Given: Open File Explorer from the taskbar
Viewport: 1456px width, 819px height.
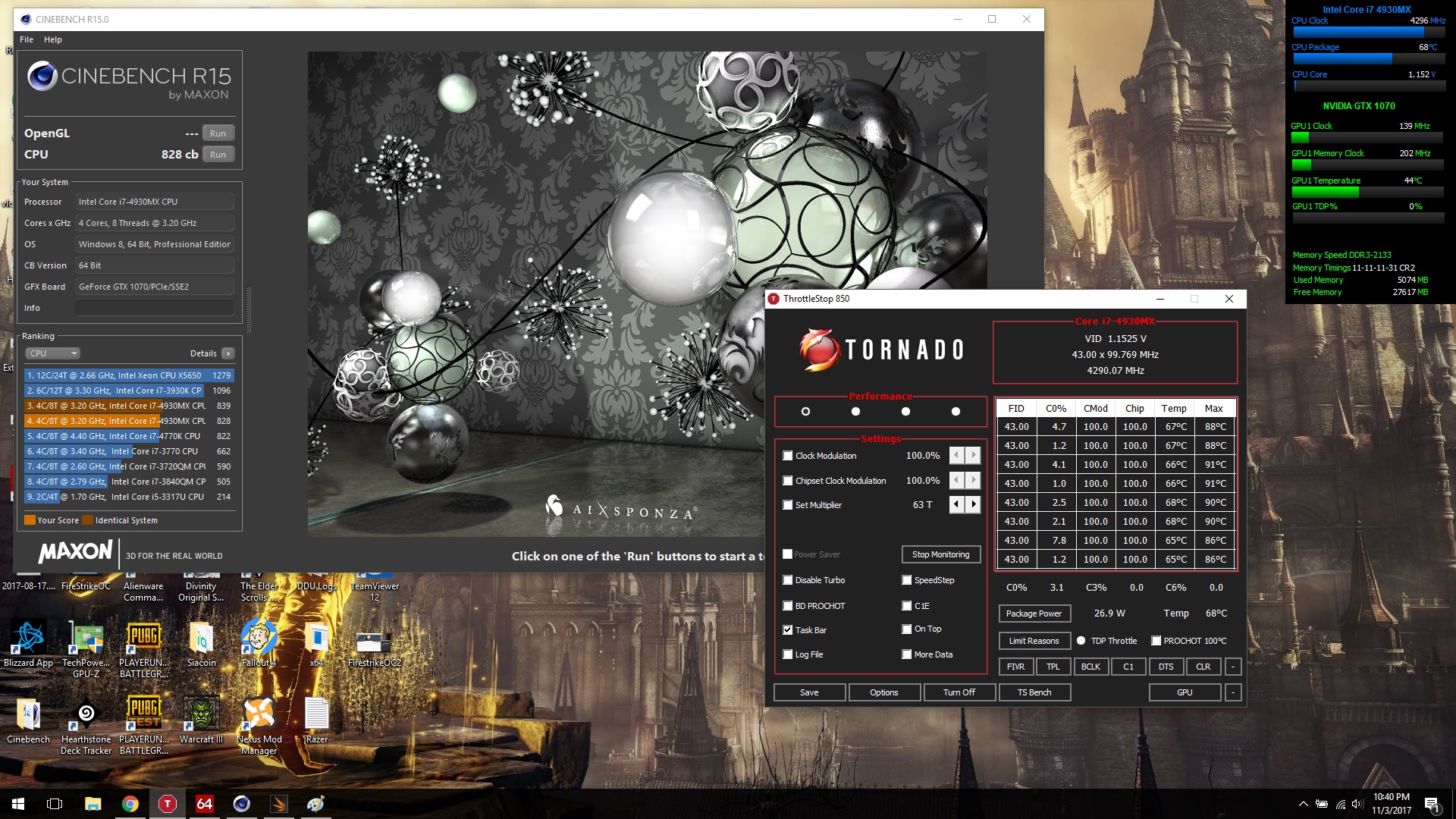Looking at the screenshot, I should point(93,804).
